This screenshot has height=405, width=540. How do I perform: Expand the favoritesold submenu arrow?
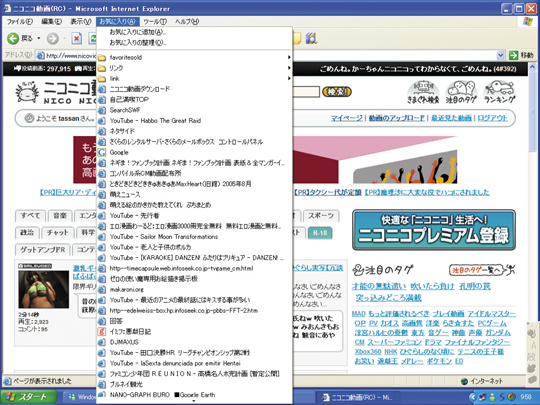pos(289,58)
